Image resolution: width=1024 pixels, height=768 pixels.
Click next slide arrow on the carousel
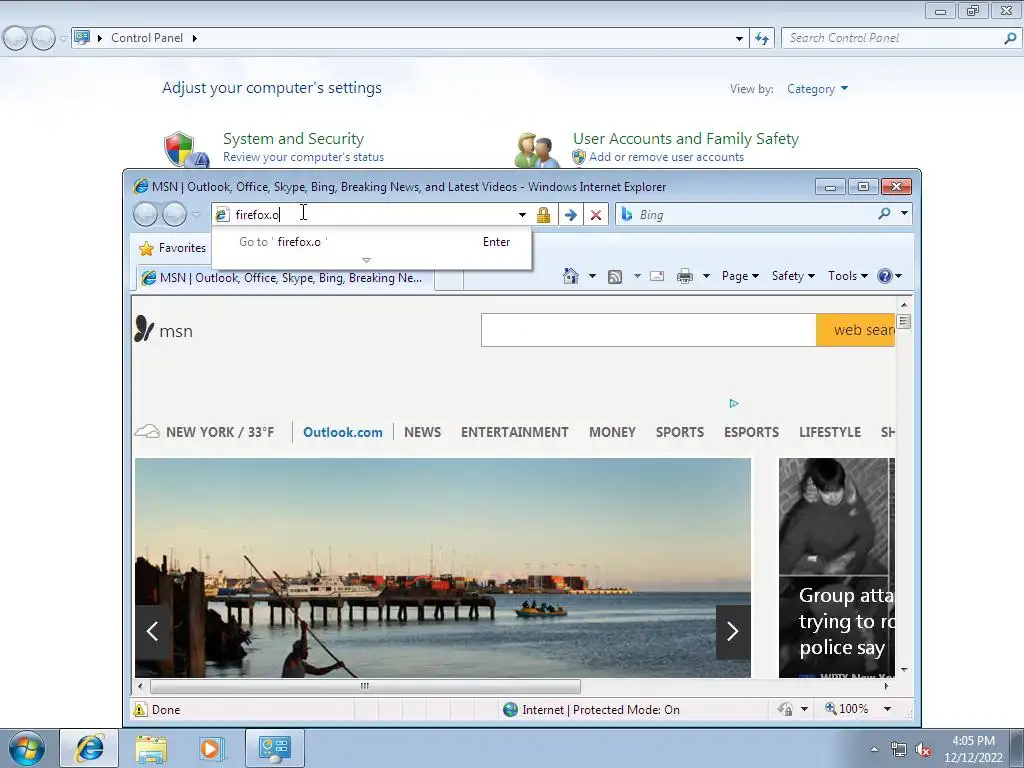point(733,631)
